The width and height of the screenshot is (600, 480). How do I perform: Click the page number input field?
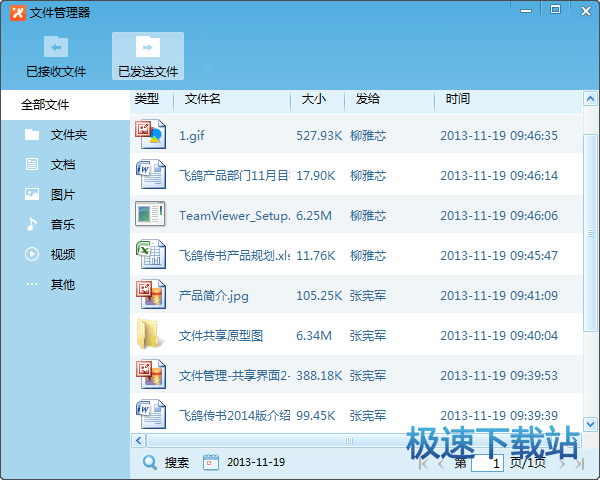tap(488, 464)
